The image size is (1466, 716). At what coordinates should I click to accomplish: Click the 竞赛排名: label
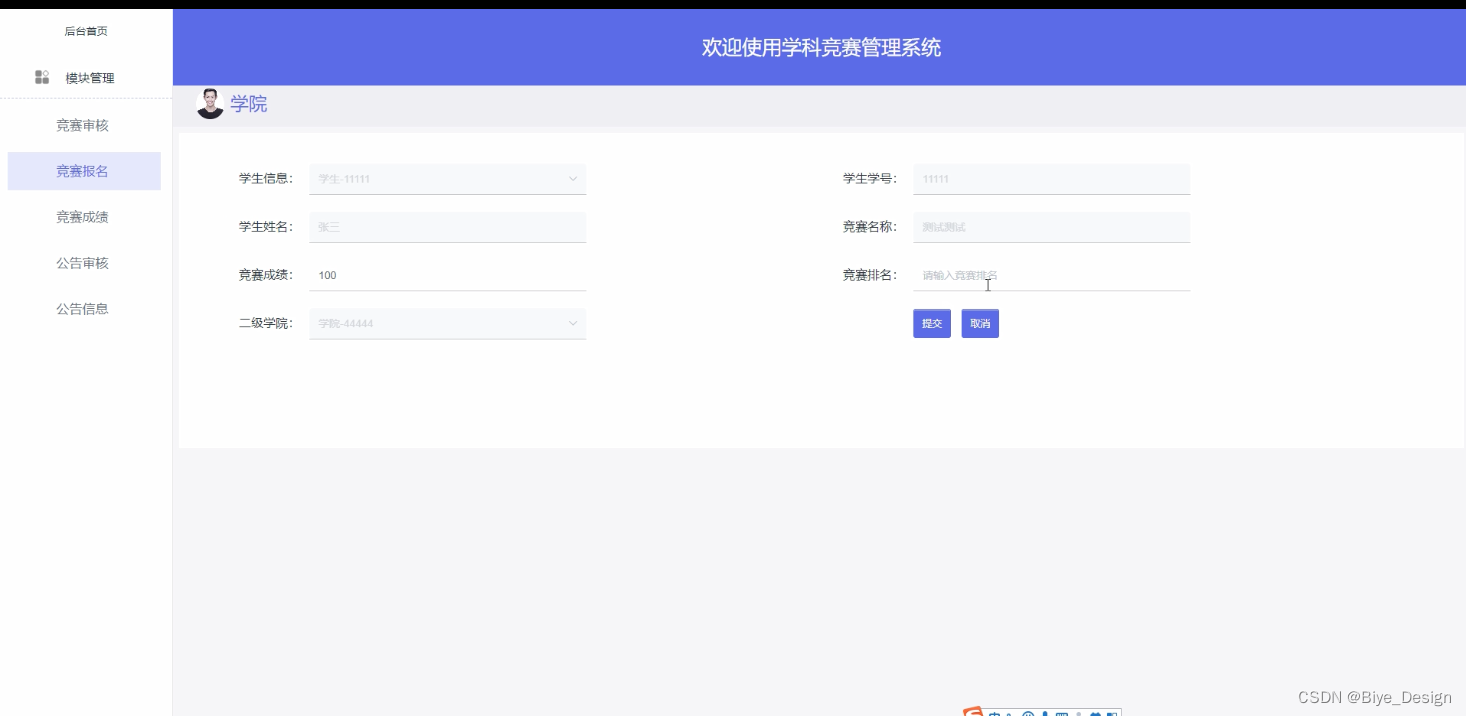tap(870, 275)
